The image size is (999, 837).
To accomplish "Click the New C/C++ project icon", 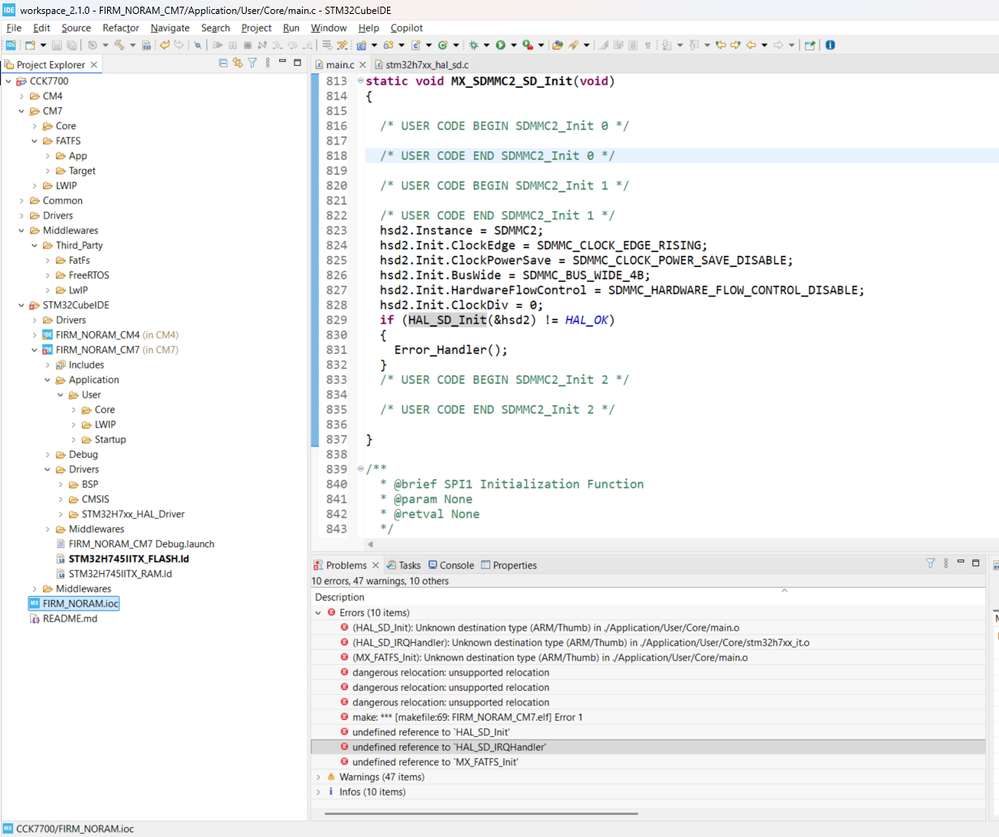I will click(361, 45).
